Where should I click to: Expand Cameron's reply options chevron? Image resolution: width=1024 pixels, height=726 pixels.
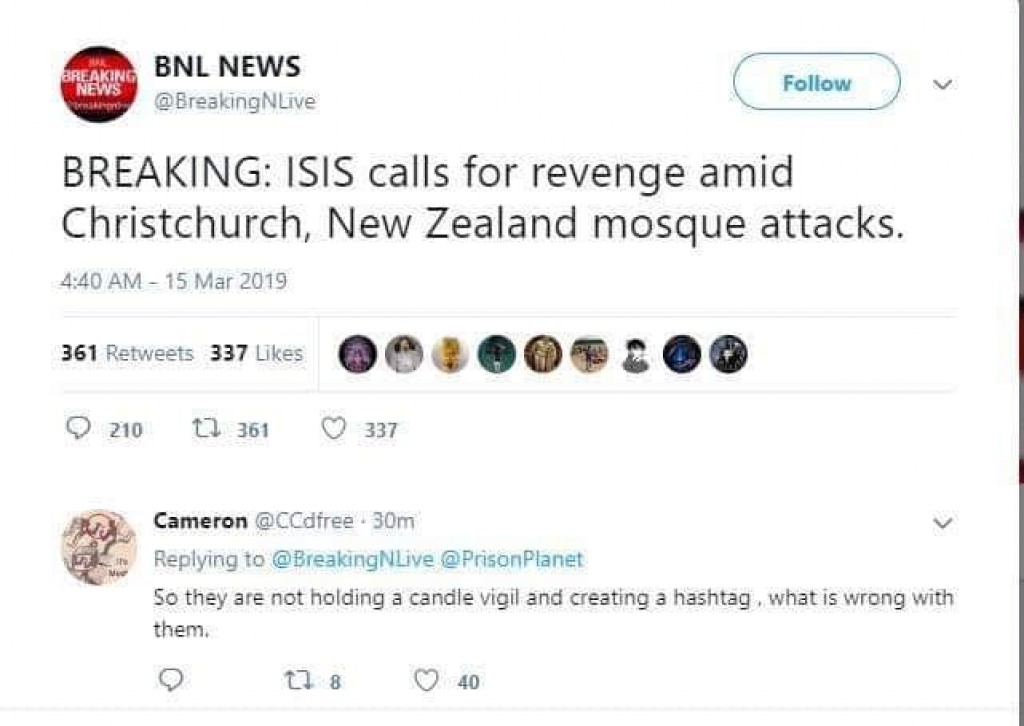940,523
